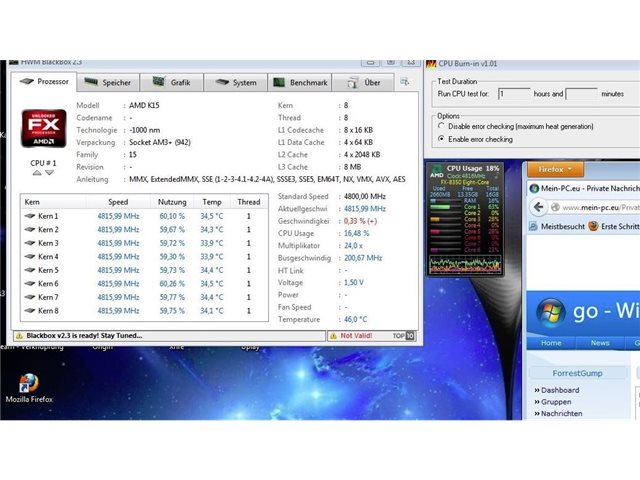Screen dimensions: 640x480
Task: Click the CPU # down arrow
Action: (49, 173)
